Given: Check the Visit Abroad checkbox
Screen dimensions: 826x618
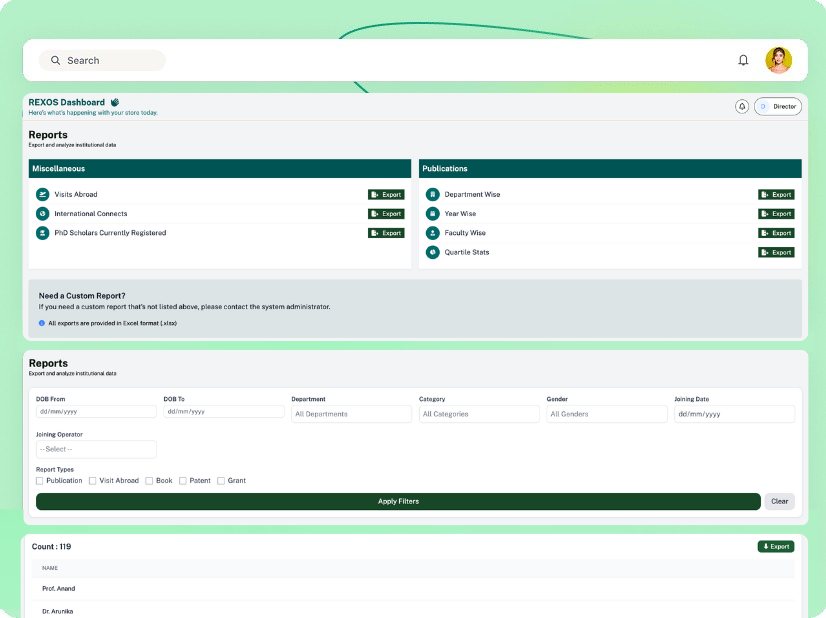Looking at the screenshot, I should [x=93, y=481].
